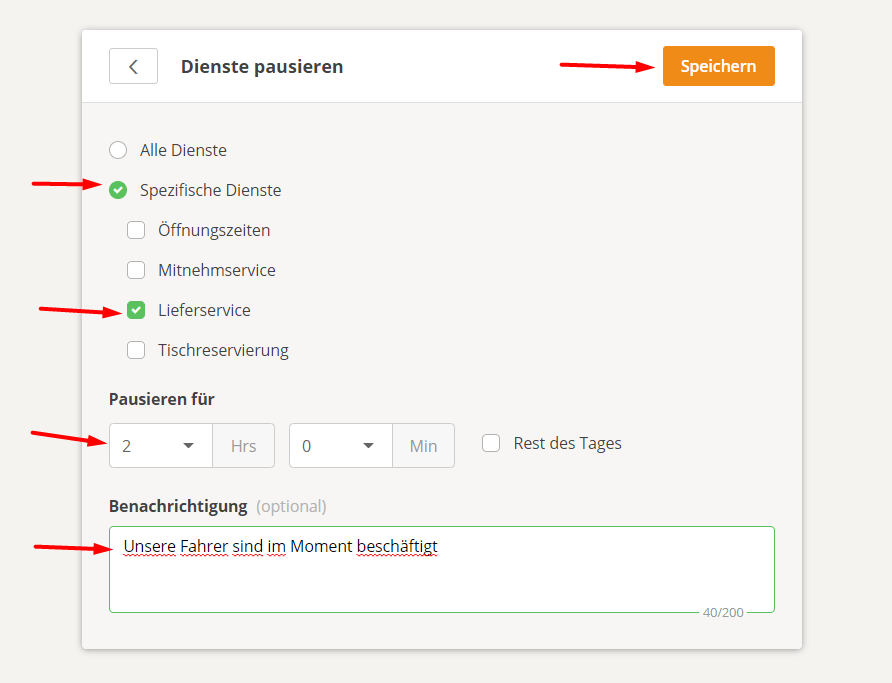Open the minutes dropdown showing 0
The image size is (892, 683).
[340, 445]
